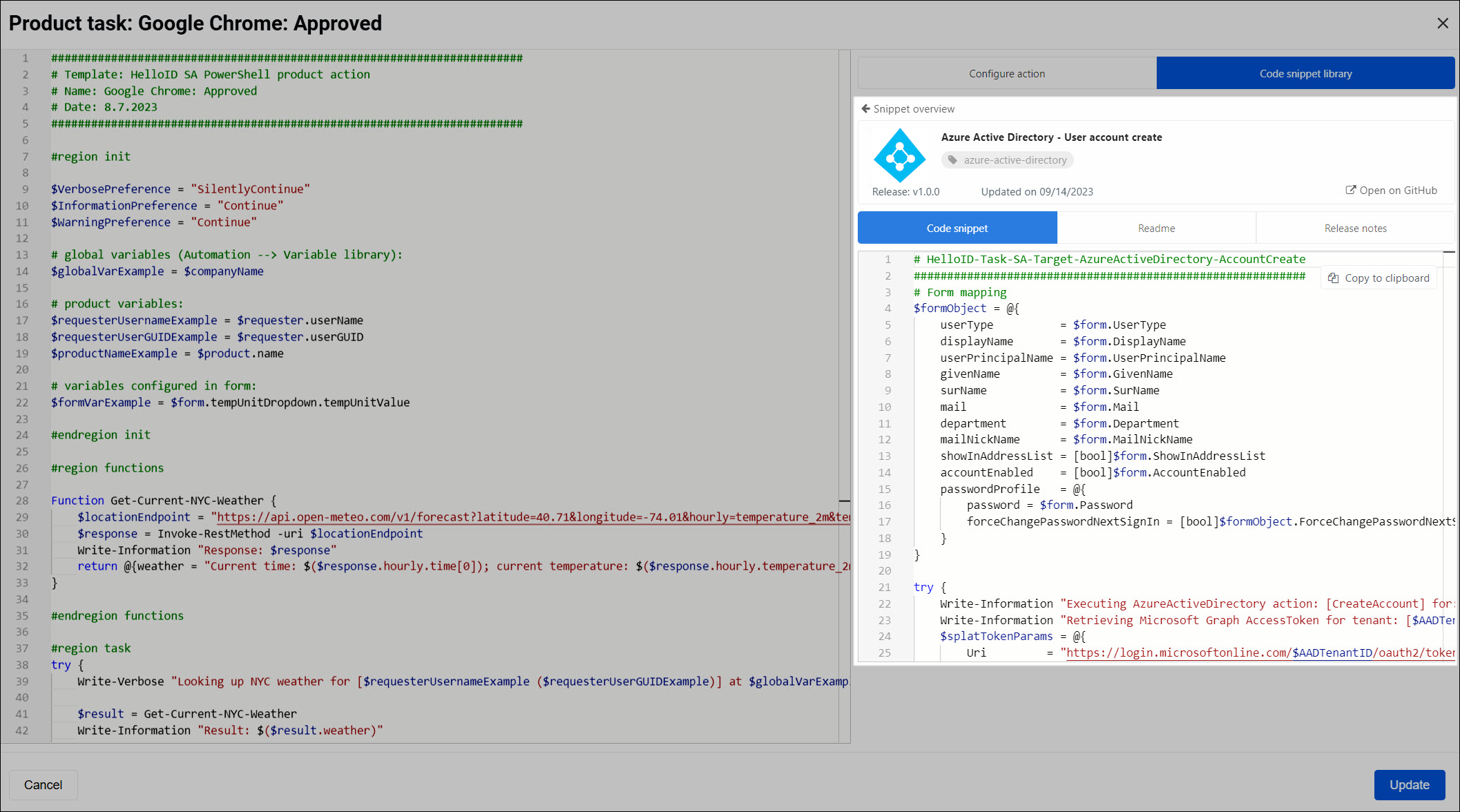
Task: Switch to the Configure action tab
Action: click(x=1007, y=73)
